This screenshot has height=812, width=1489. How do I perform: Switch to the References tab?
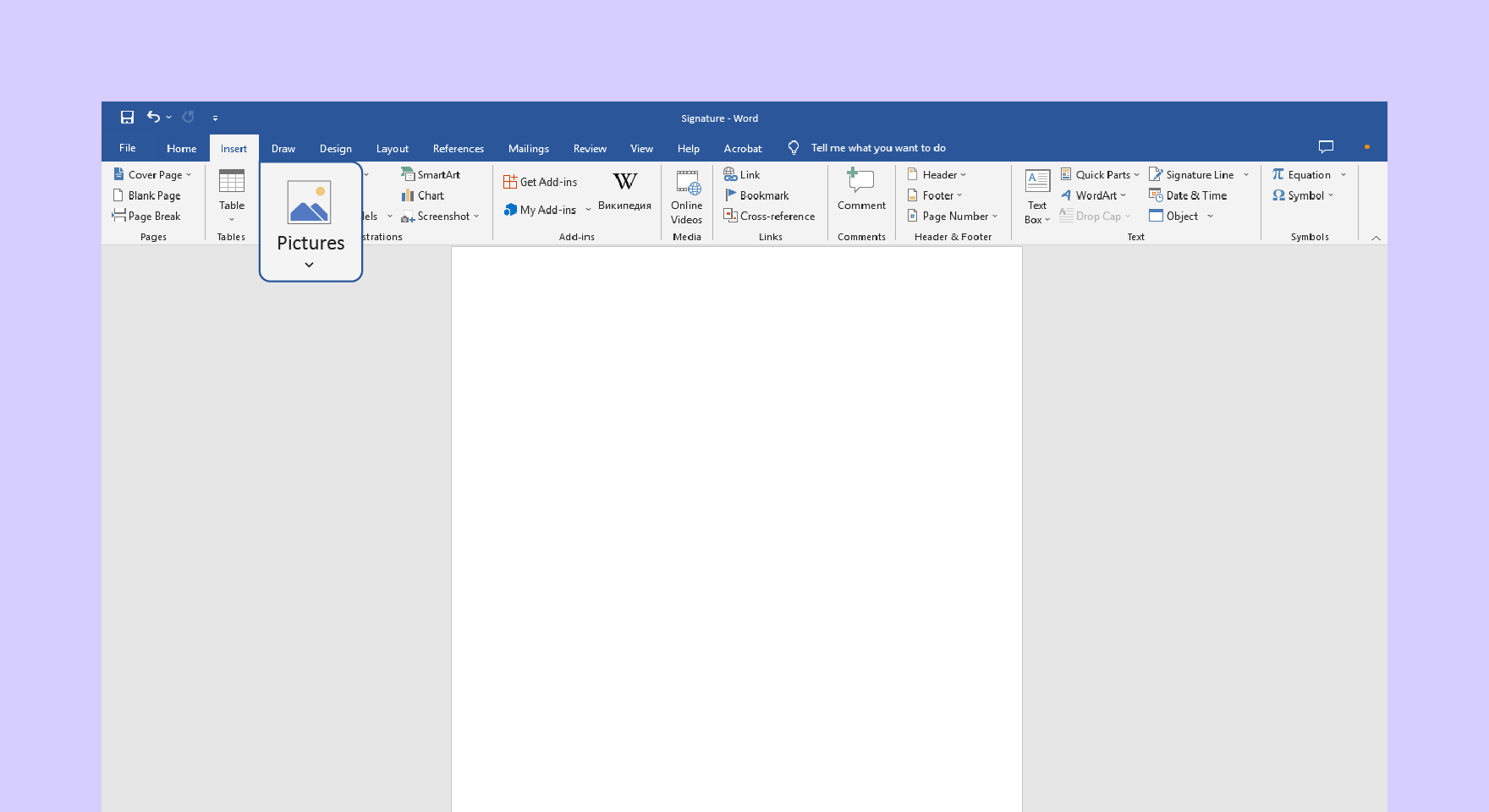pos(459,149)
